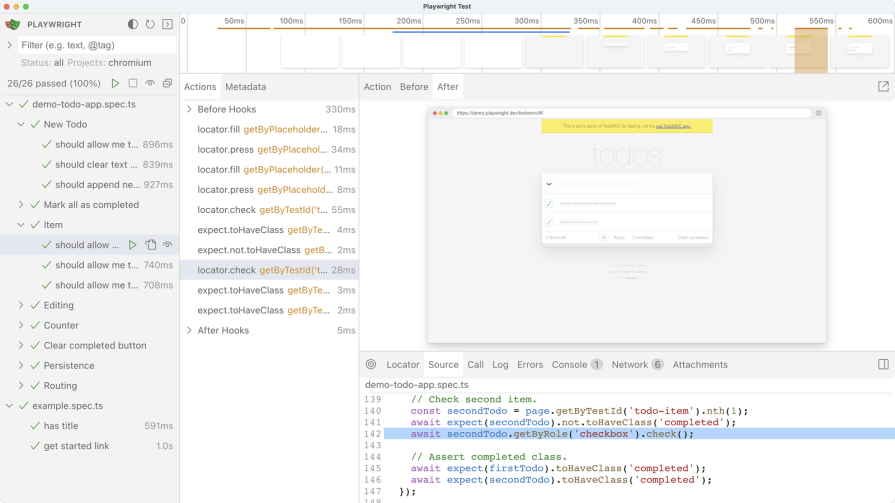The width and height of the screenshot is (895, 503).
Task: Expand the Before Hooks action
Action: point(190,109)
